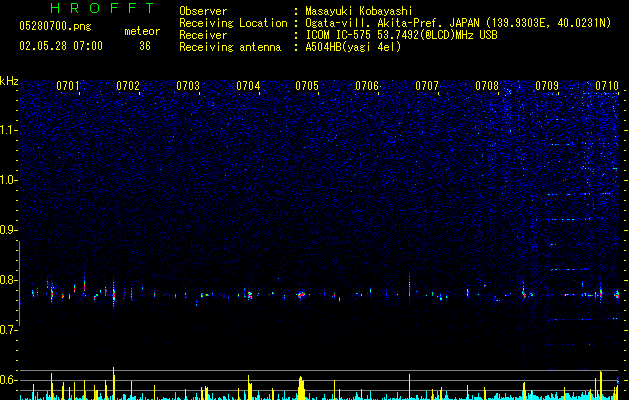
Task: Click the 0704 time marker
Action: [x=248, y=86]
